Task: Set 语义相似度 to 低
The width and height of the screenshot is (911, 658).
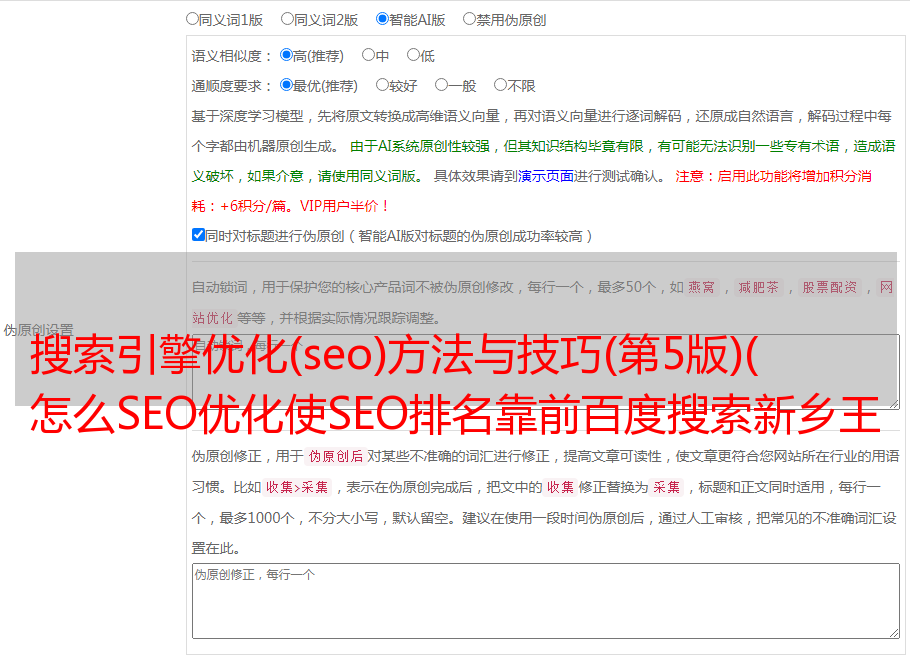Action: pyautogui.click(x=414, y=55)
